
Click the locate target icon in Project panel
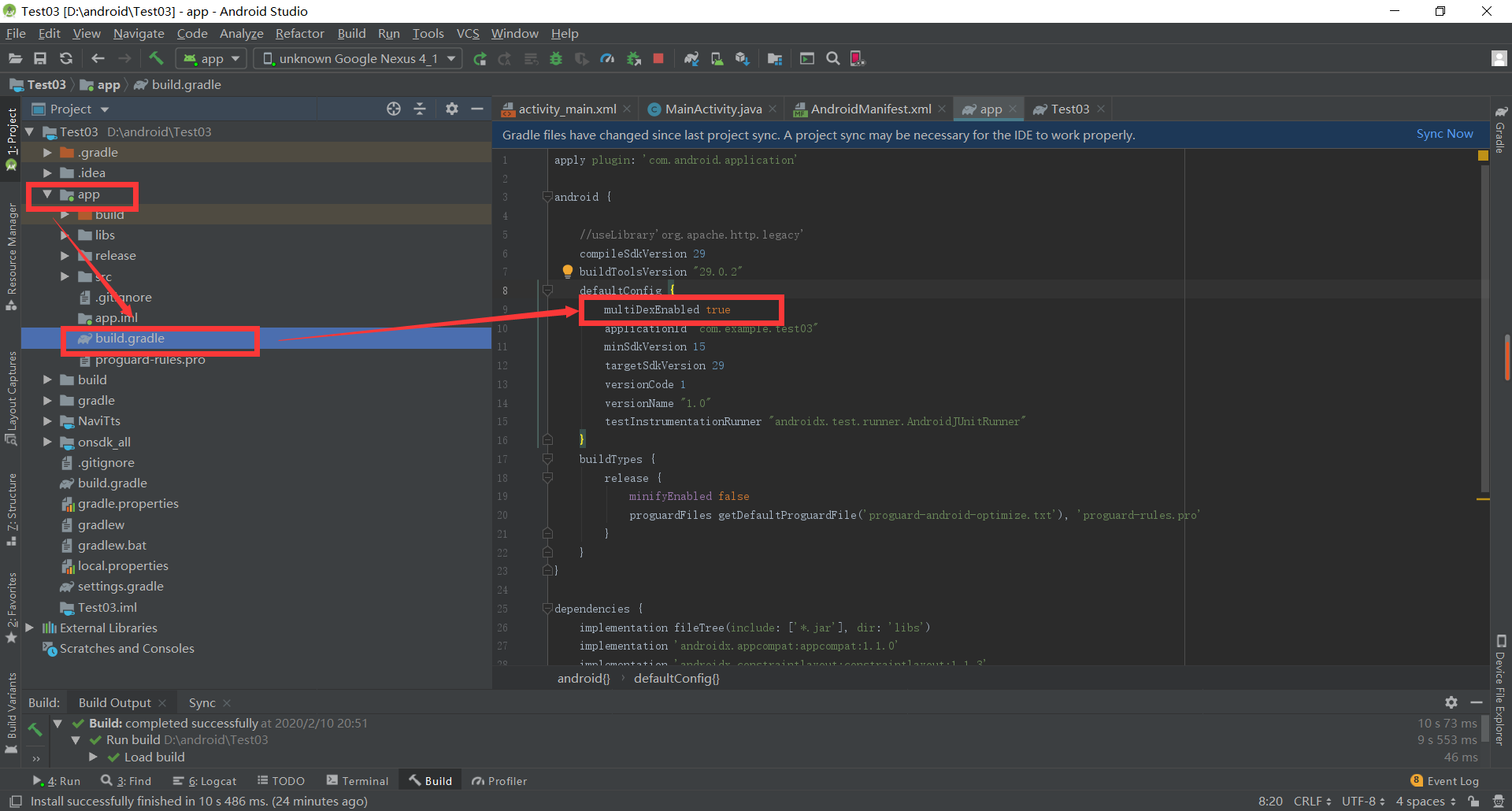click(394, 109)
